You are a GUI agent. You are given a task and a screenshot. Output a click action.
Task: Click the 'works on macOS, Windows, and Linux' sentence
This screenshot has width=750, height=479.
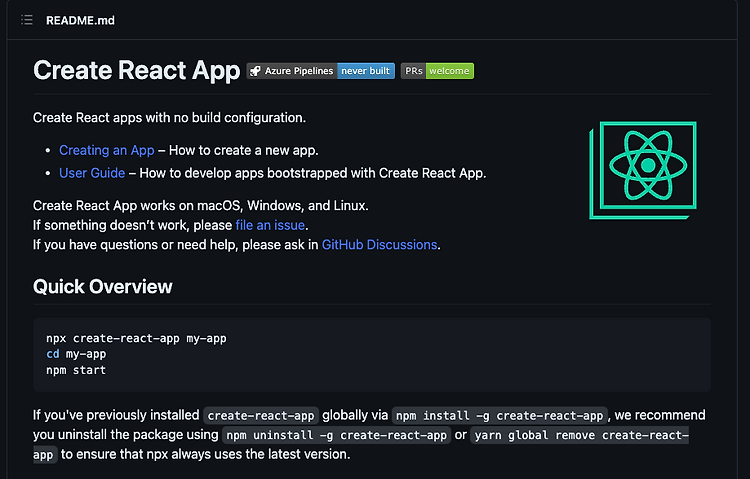coord(200,206)
